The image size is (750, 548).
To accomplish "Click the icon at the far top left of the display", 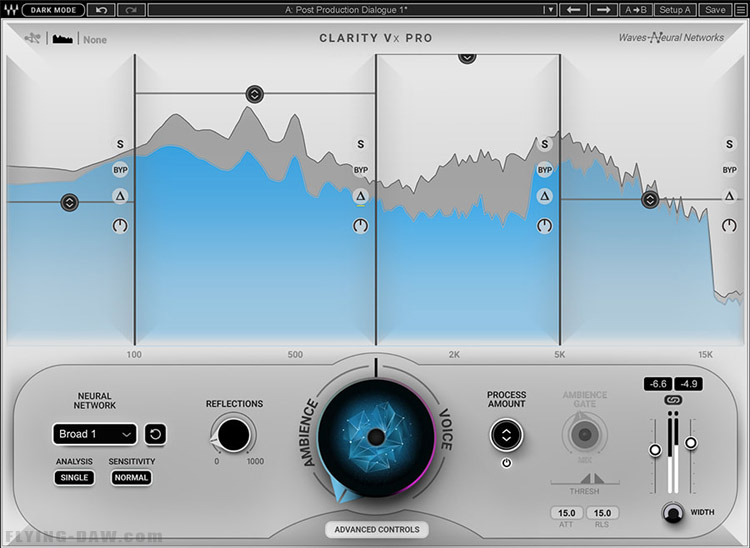I will tap(33, 38).
